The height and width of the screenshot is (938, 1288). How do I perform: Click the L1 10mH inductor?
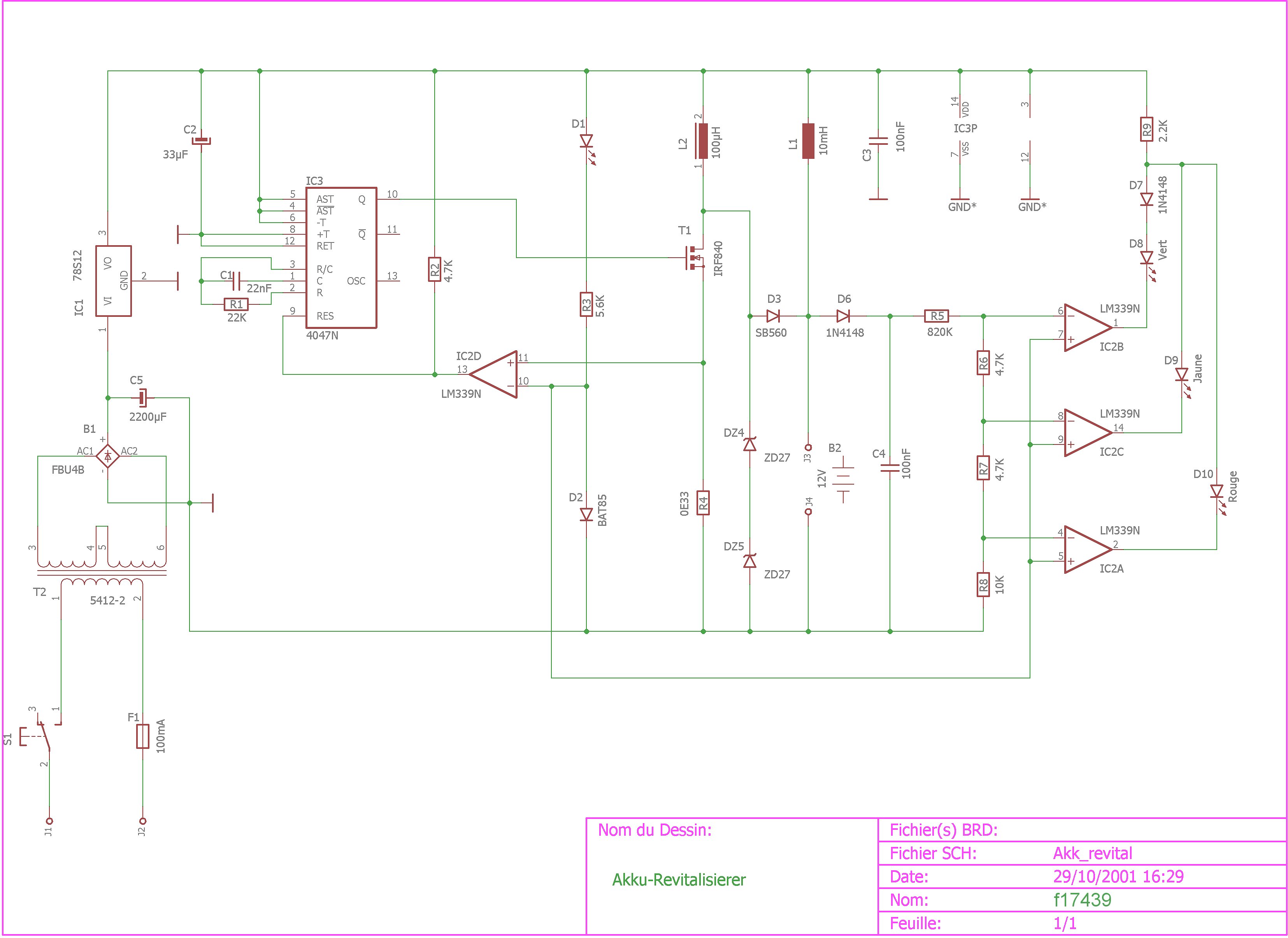pyautogui.click(x=807, y=141)
